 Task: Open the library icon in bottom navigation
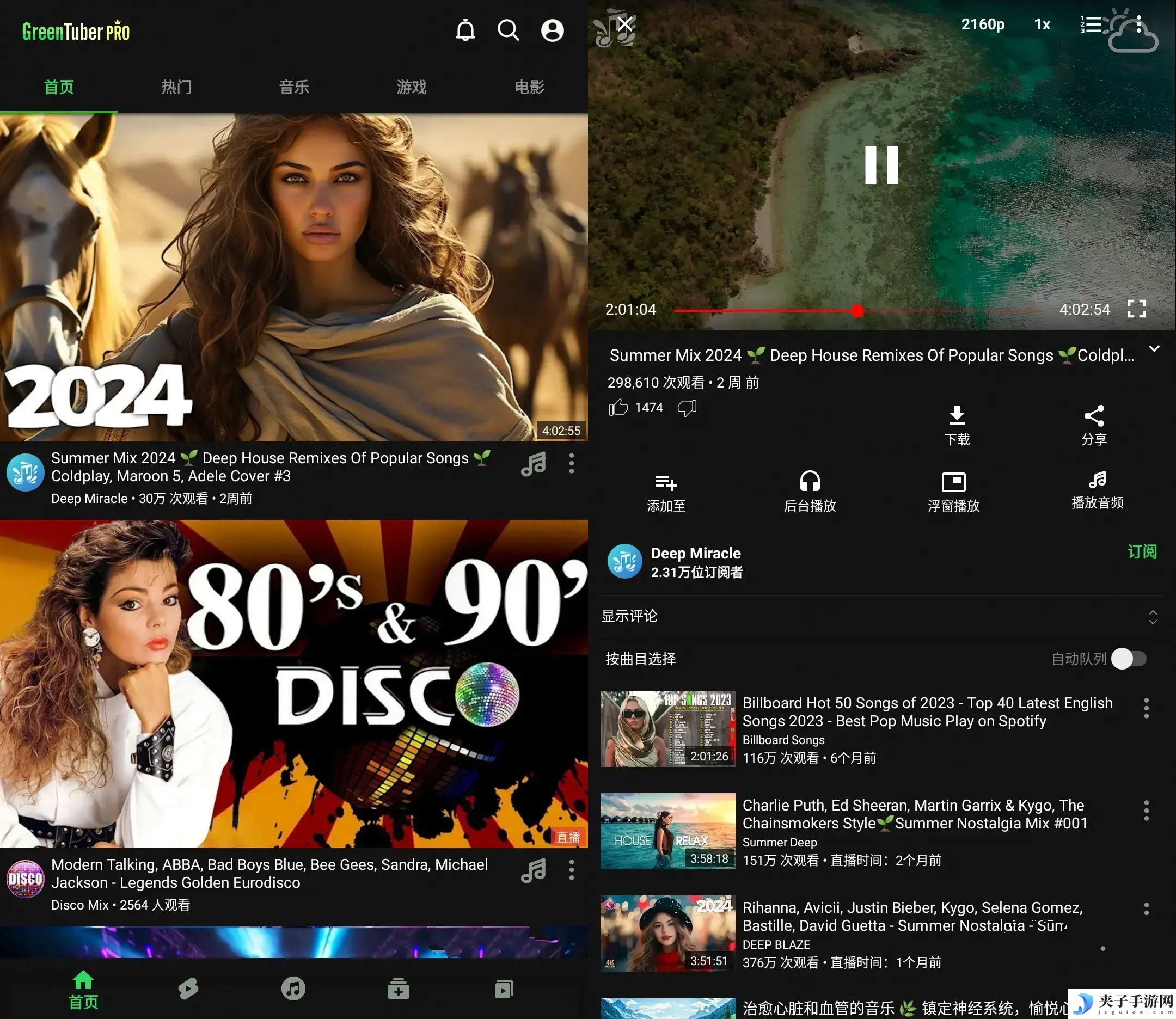pyautogui.click(x=504, y=989)
